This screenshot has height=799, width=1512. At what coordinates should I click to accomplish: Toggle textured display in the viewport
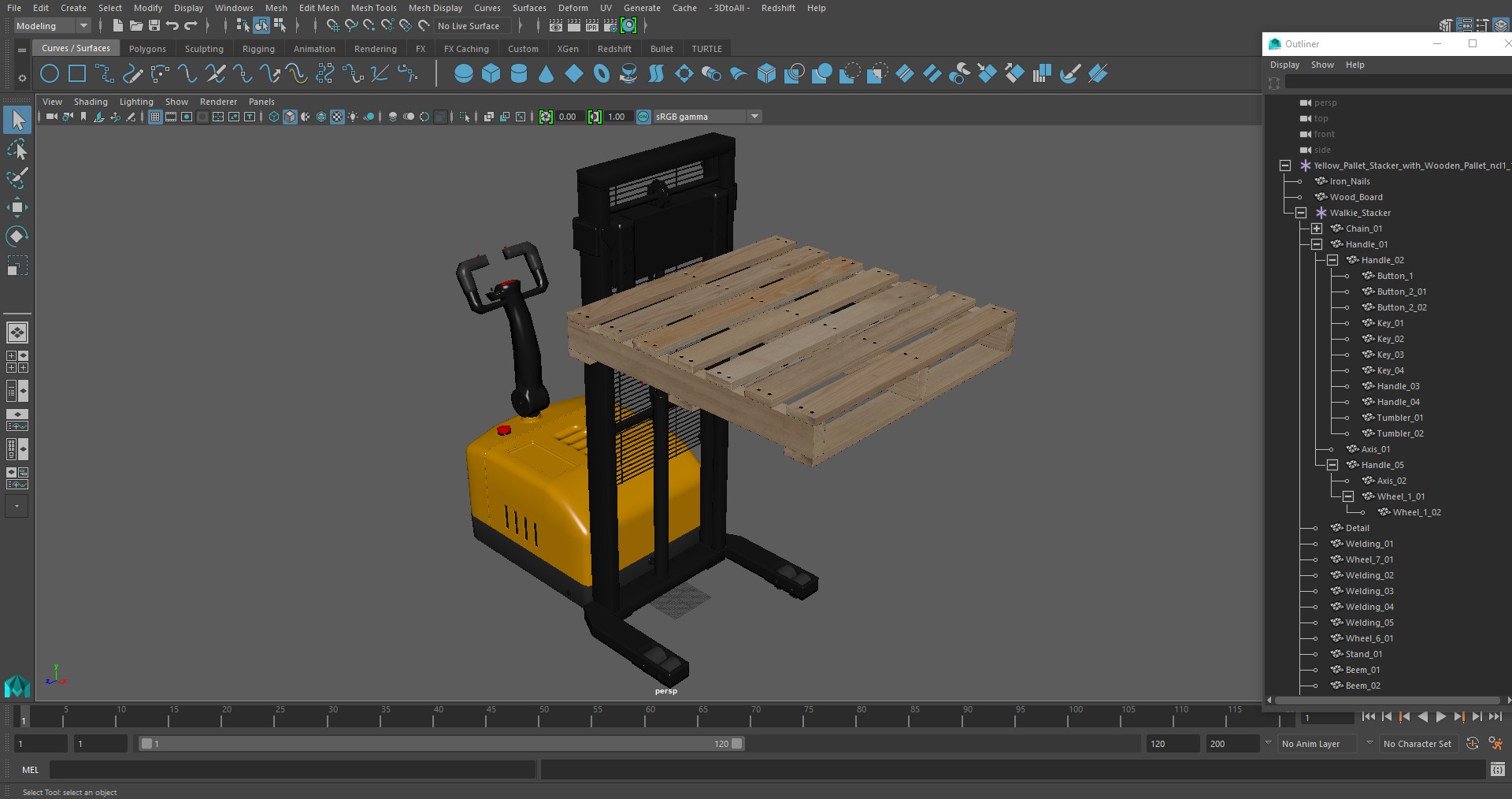pyautogui.click(x=337, y=117)
